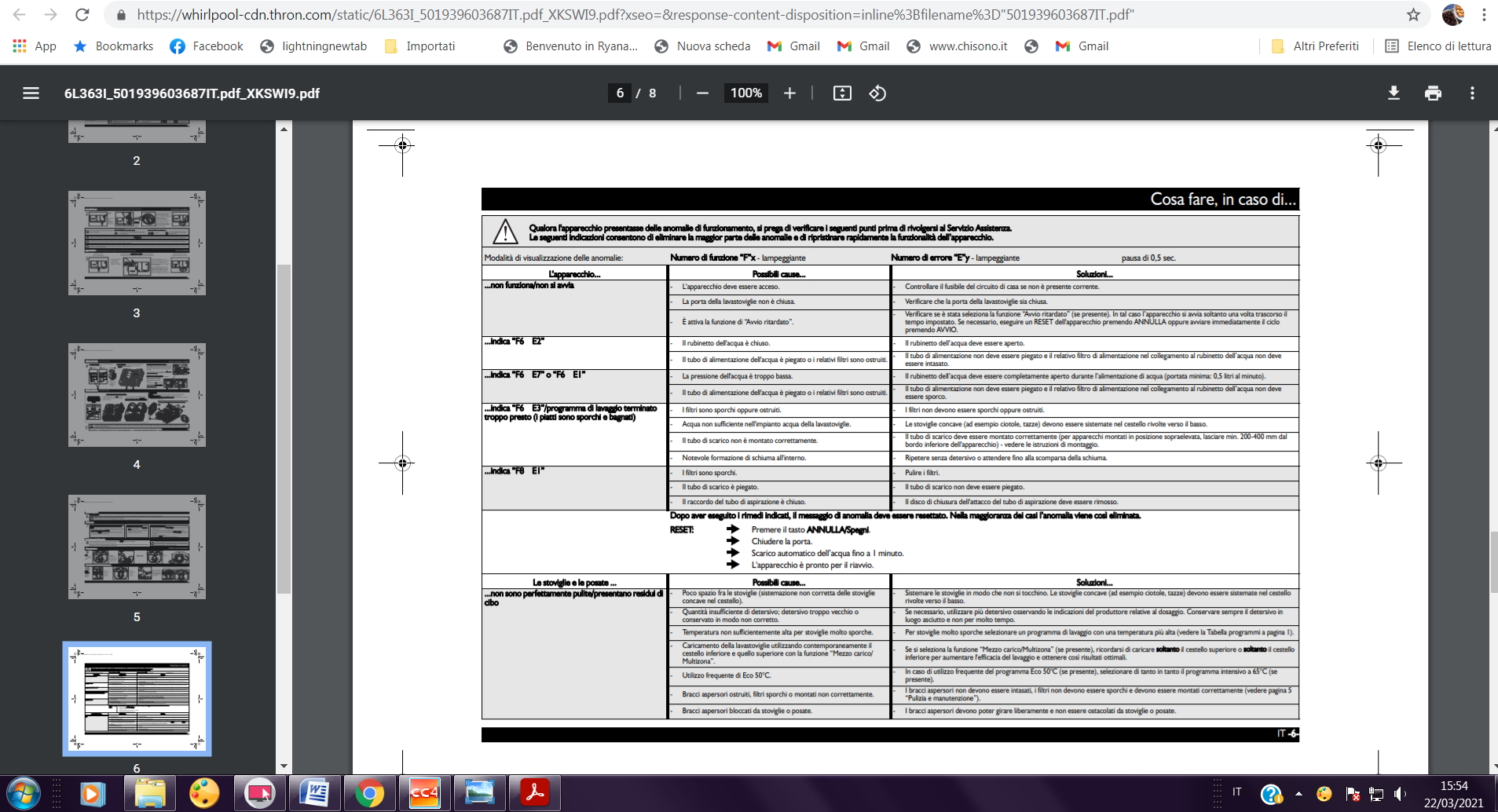Open the Altri Preferiti bookmarks folder
Image resolution: width=1498 pixels, height=812 pixels.
pyautogui.click(x=1315, y=46)
